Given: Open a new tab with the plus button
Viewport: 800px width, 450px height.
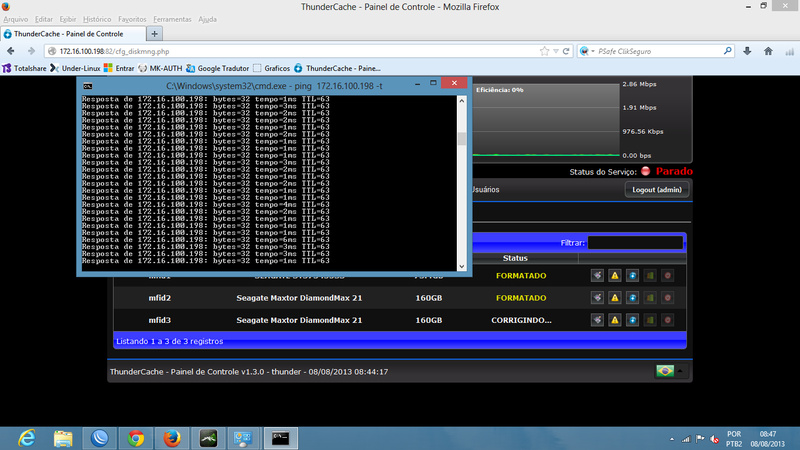Looking at the screenshot, I should tap(154, 34).
